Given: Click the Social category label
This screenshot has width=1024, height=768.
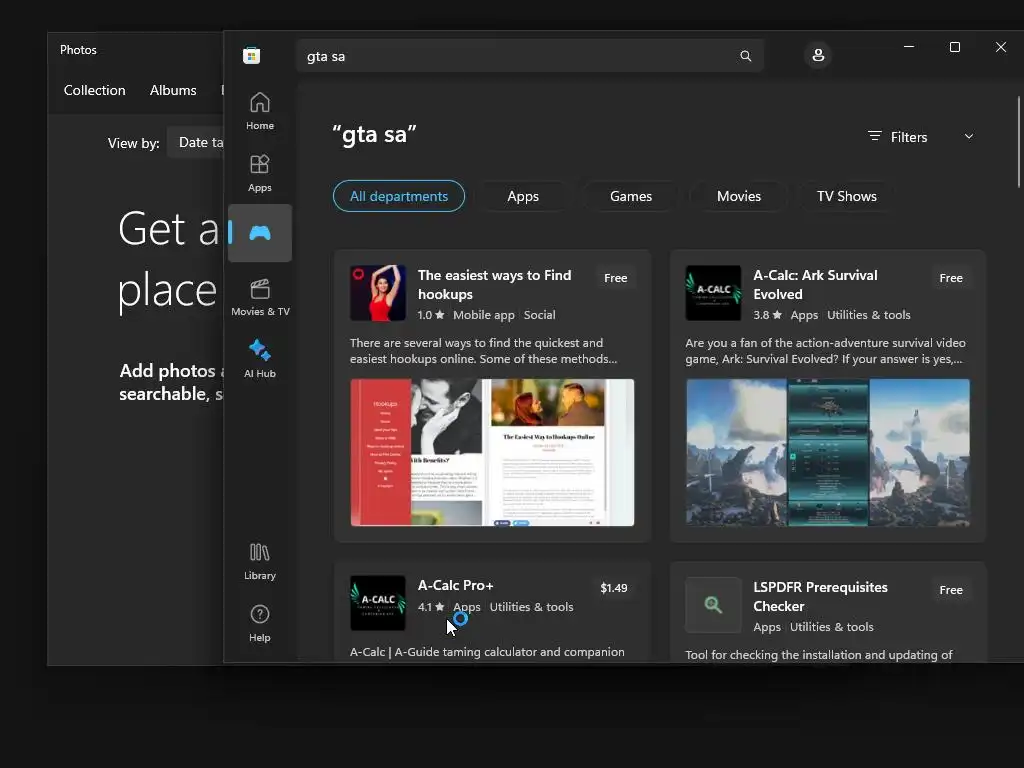Looking at the screenshot, I should 539,315.
